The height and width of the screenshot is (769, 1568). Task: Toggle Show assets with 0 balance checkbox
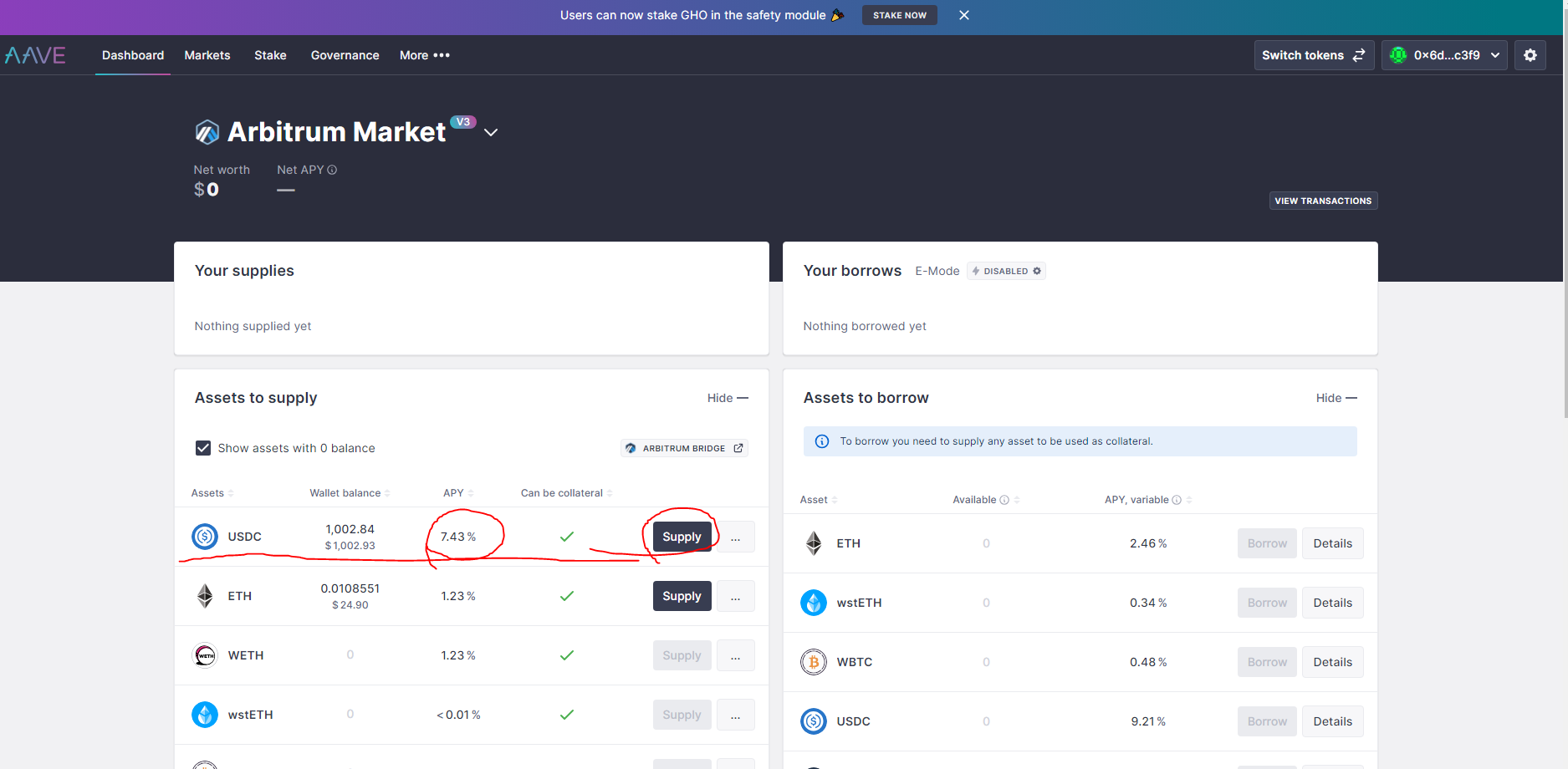tap(203, 448)
